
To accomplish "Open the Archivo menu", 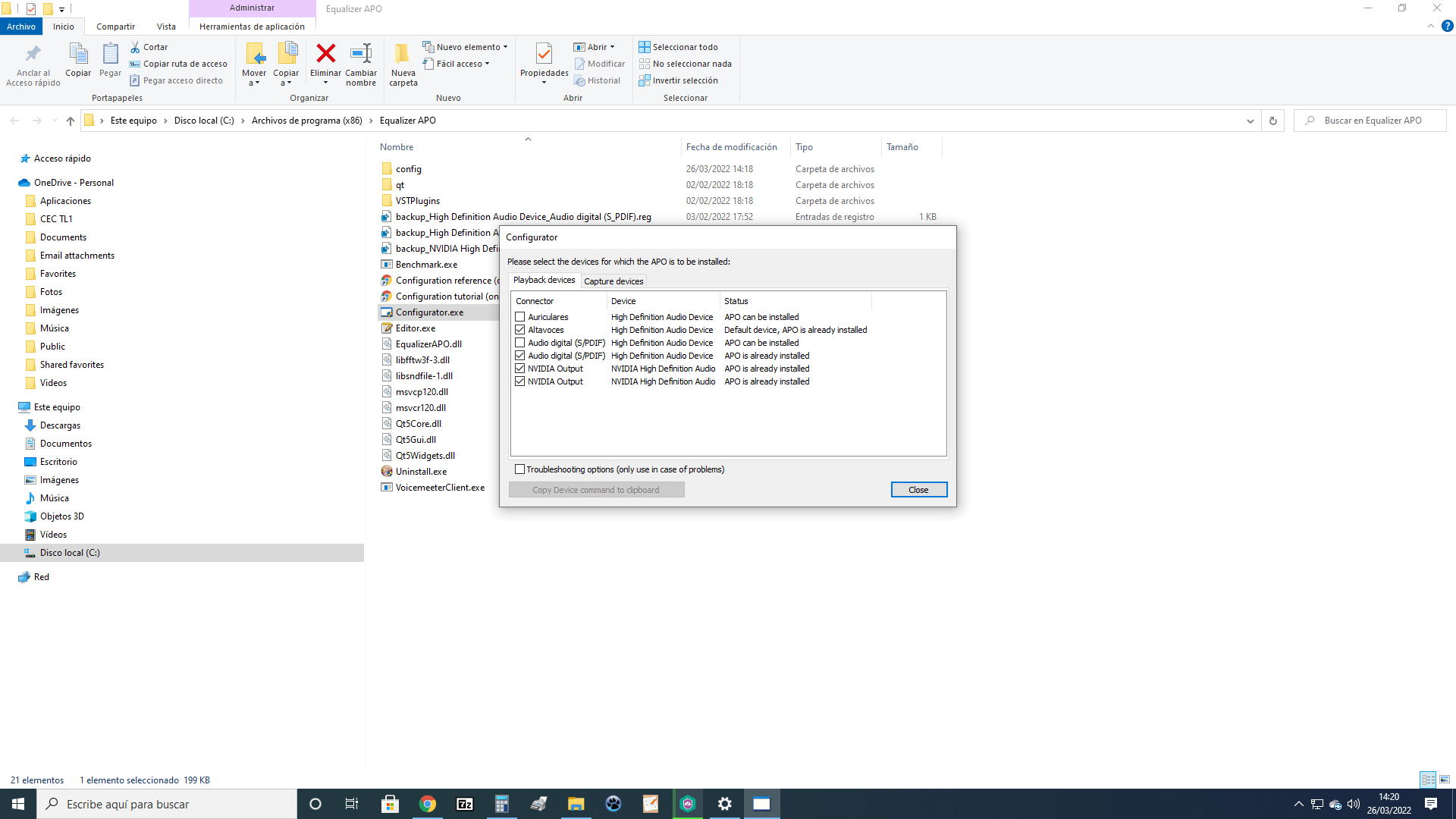I will pos(21,27).
